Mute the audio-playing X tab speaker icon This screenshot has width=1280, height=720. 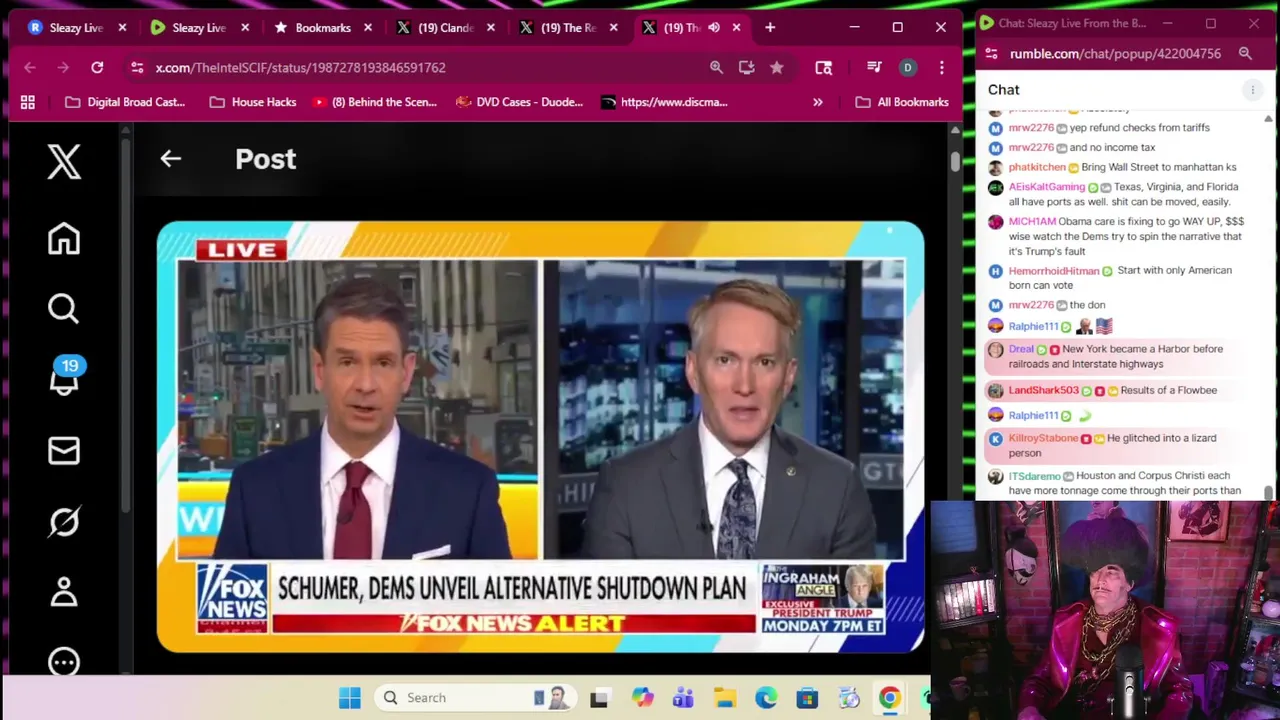click(x=714, y=28)
